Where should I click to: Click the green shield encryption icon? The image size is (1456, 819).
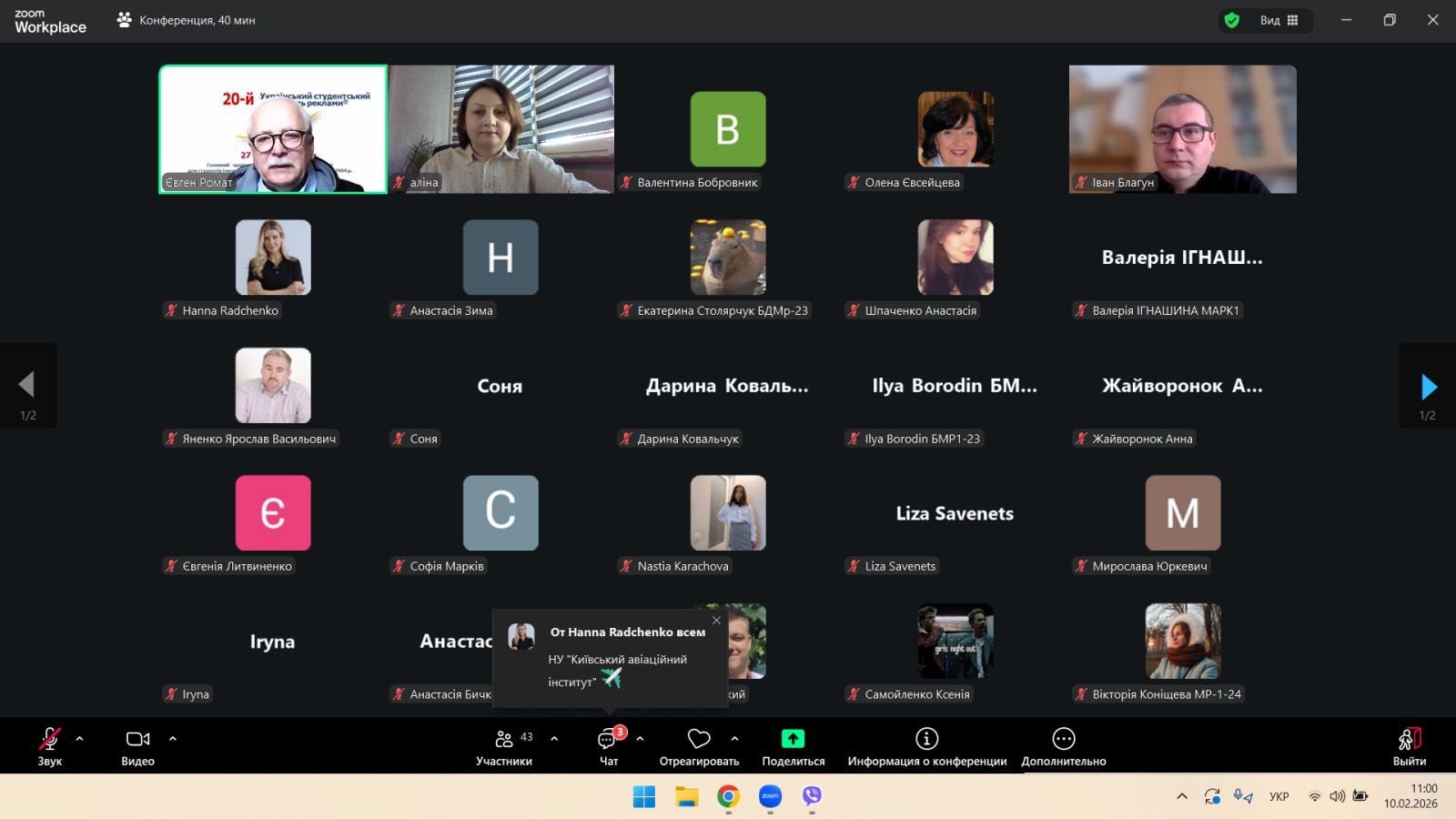[1232, 20]
